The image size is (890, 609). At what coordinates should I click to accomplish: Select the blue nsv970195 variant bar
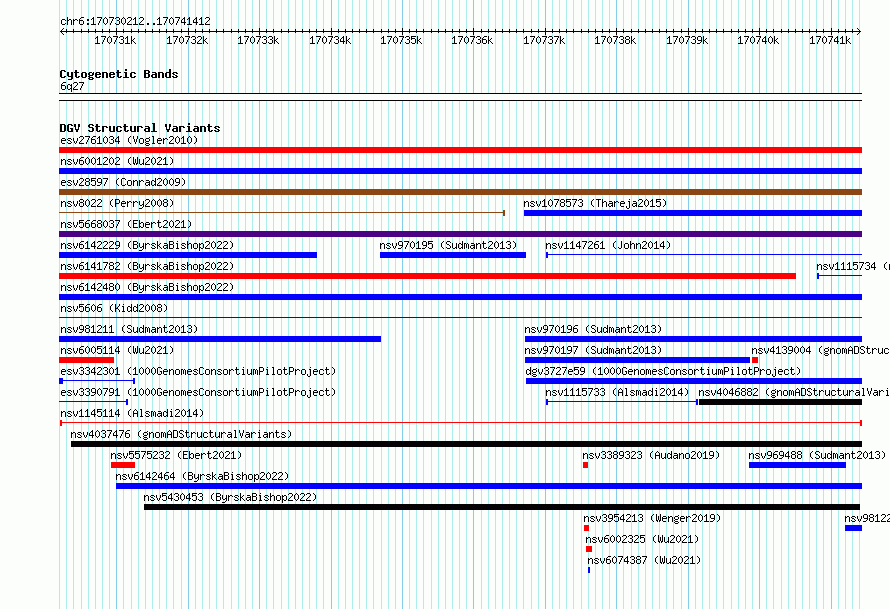point(453,255)
